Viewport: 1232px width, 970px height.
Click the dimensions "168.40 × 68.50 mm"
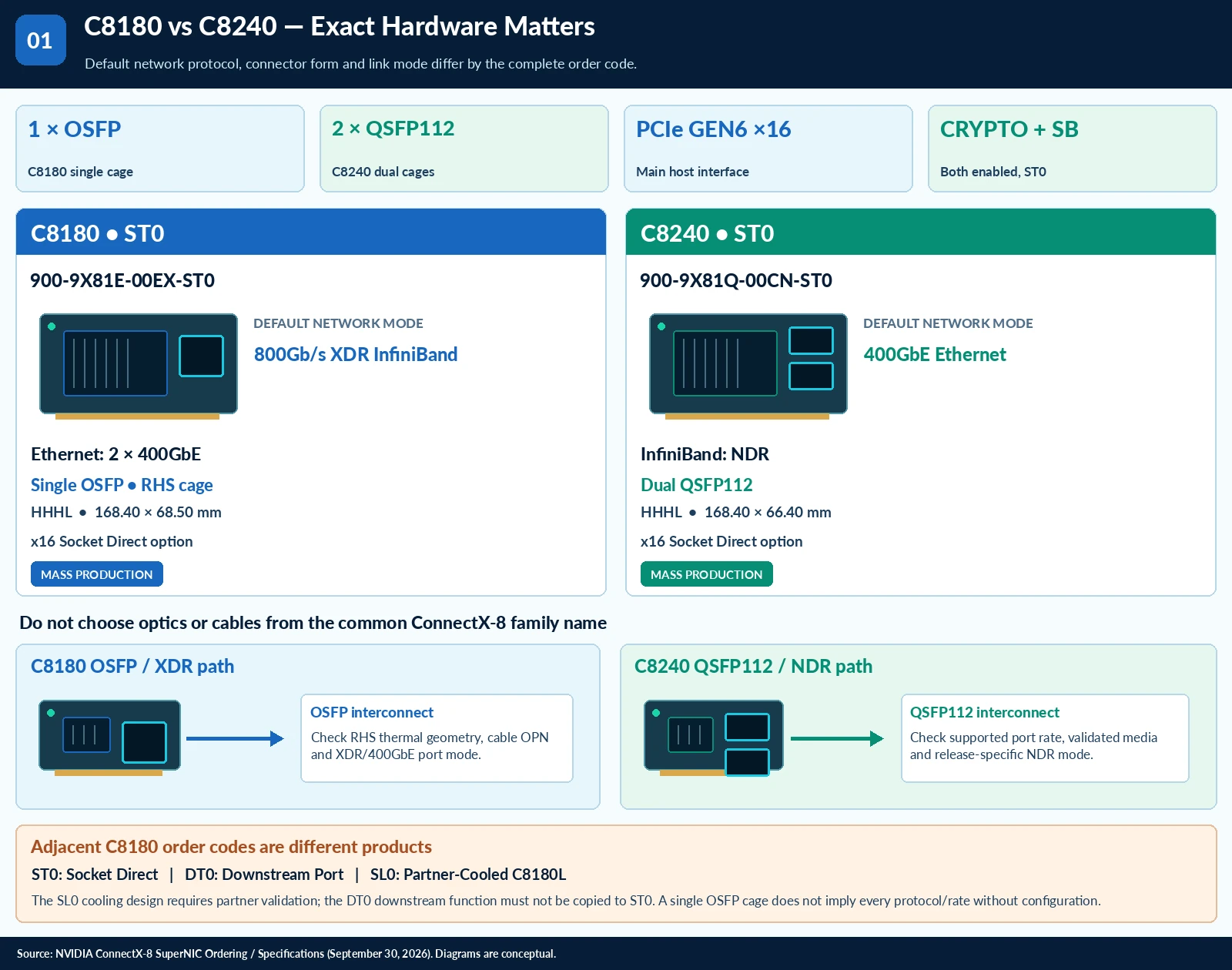click(x=158, y=512)
